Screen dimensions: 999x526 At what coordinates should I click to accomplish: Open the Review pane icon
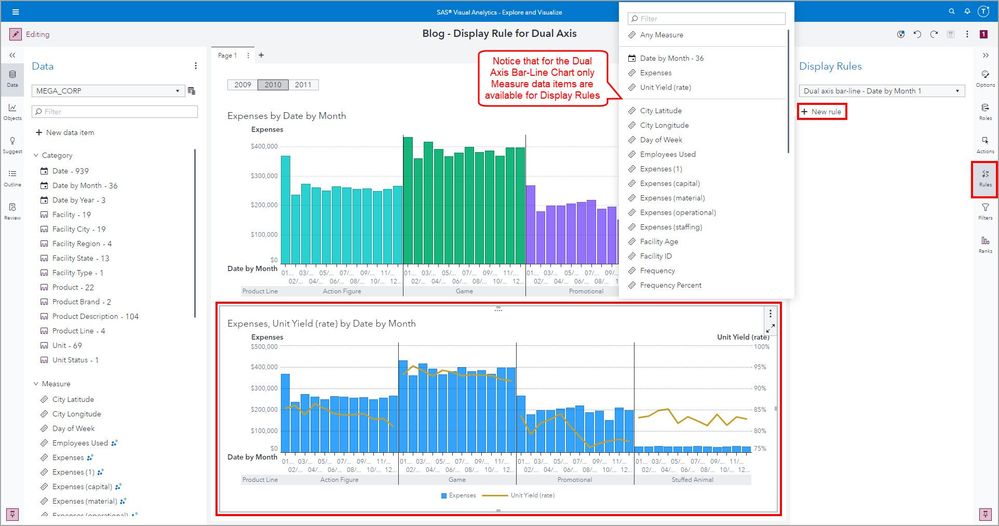coord(12,211)
